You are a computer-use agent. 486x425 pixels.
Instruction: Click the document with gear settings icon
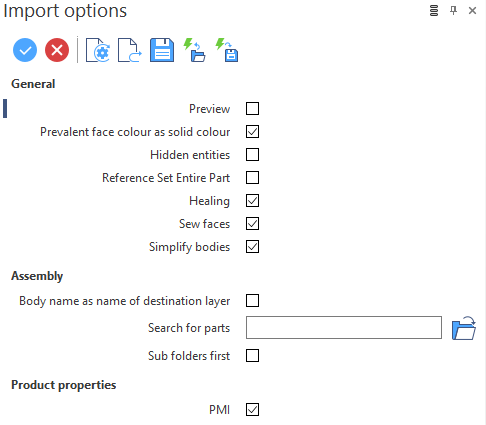[98, 50]
